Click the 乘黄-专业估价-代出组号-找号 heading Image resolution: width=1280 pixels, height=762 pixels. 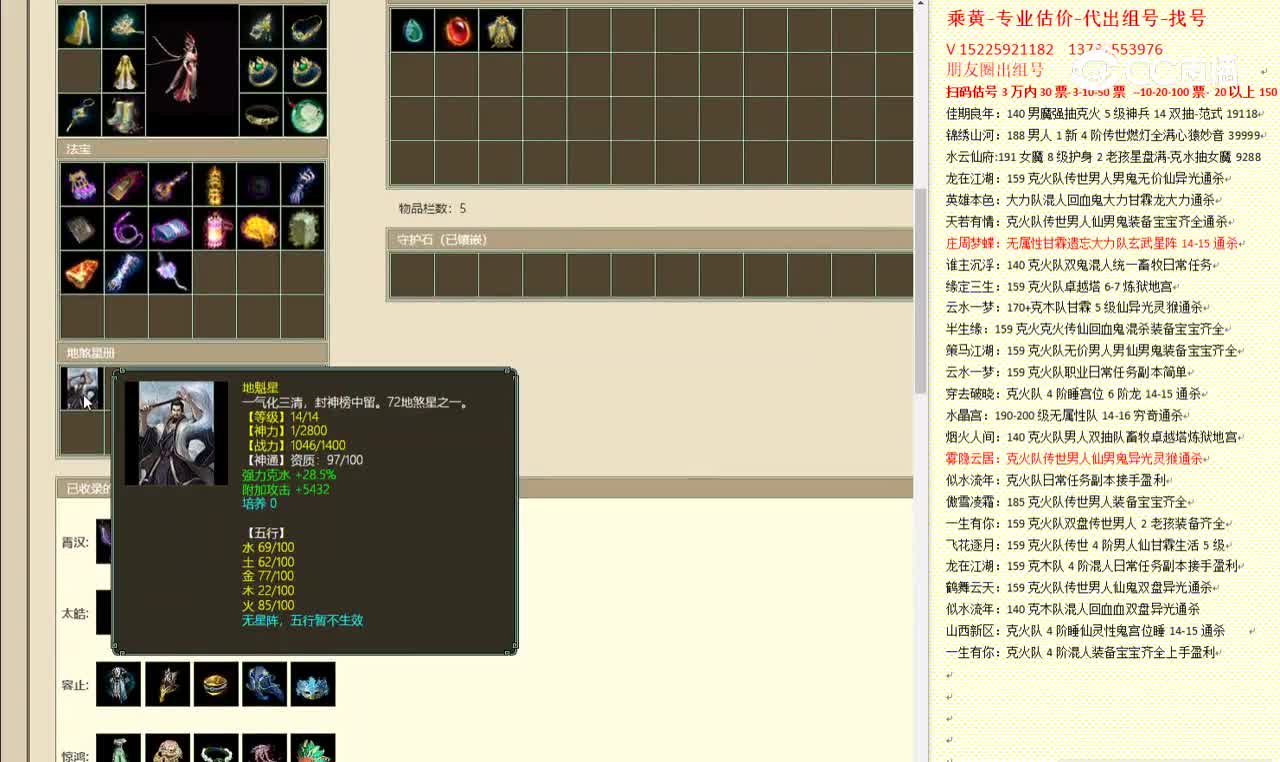pyautogui.click(x=1076, y=19)
